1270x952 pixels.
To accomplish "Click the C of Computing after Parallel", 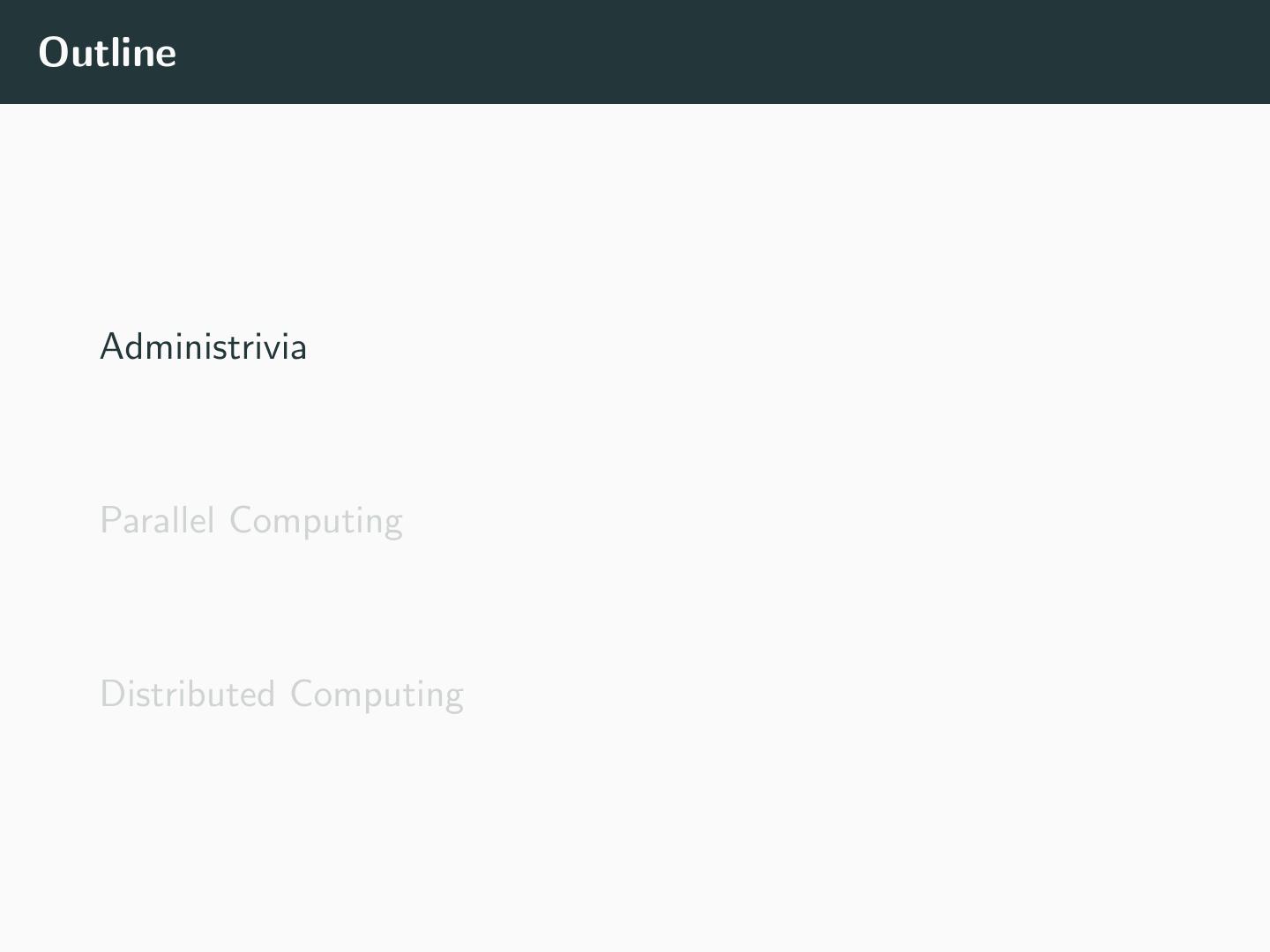I will pyautogui.click(x=241, y=521).
